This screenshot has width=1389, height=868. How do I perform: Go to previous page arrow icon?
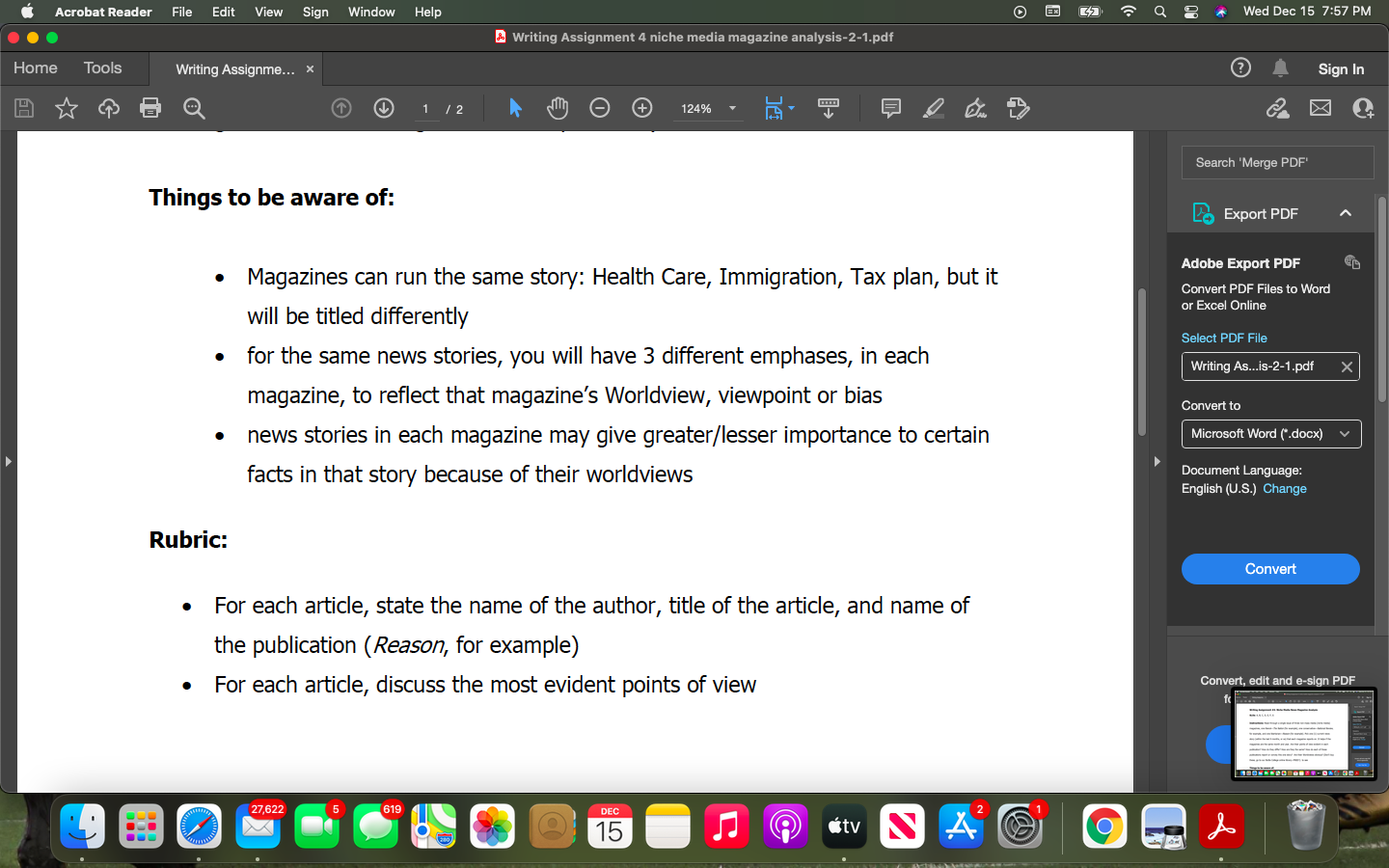click(x=341, y=108)
